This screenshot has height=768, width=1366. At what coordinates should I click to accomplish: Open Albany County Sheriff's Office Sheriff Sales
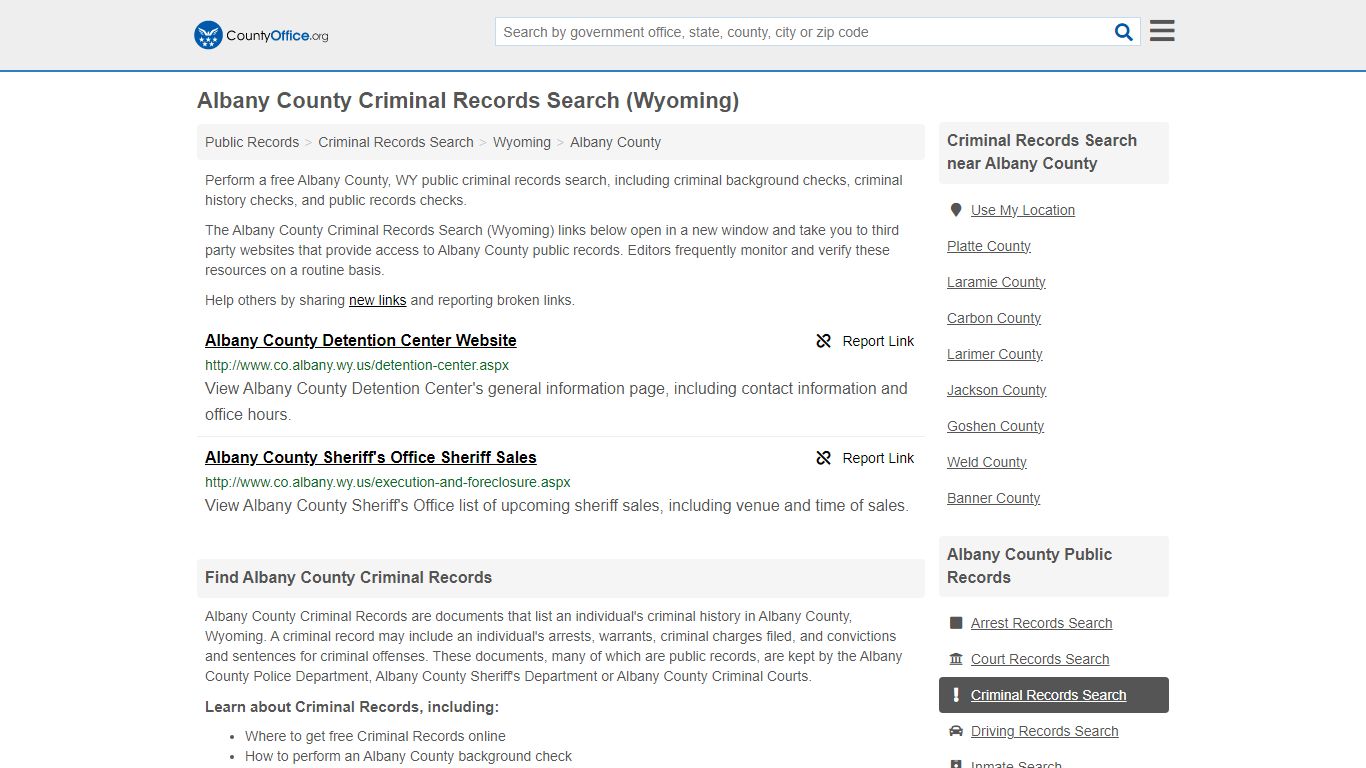click(371, 458)
